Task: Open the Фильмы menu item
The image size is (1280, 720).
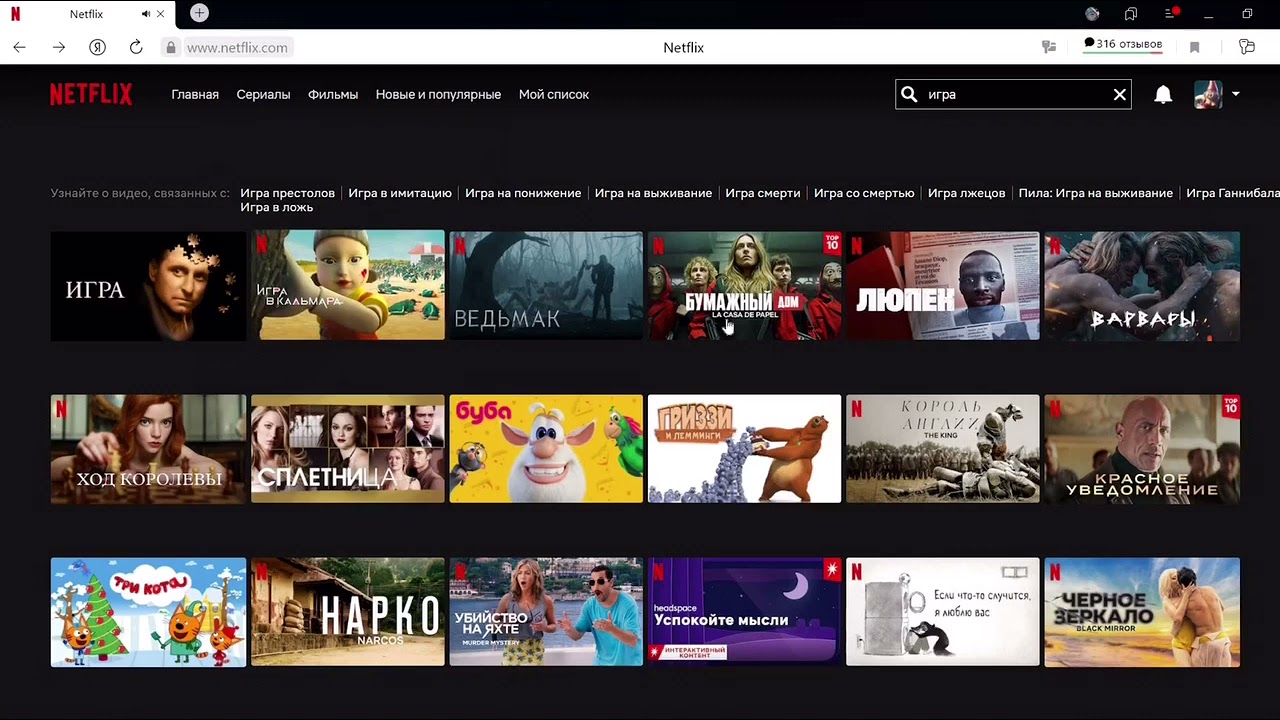Action: coord(333,94)
